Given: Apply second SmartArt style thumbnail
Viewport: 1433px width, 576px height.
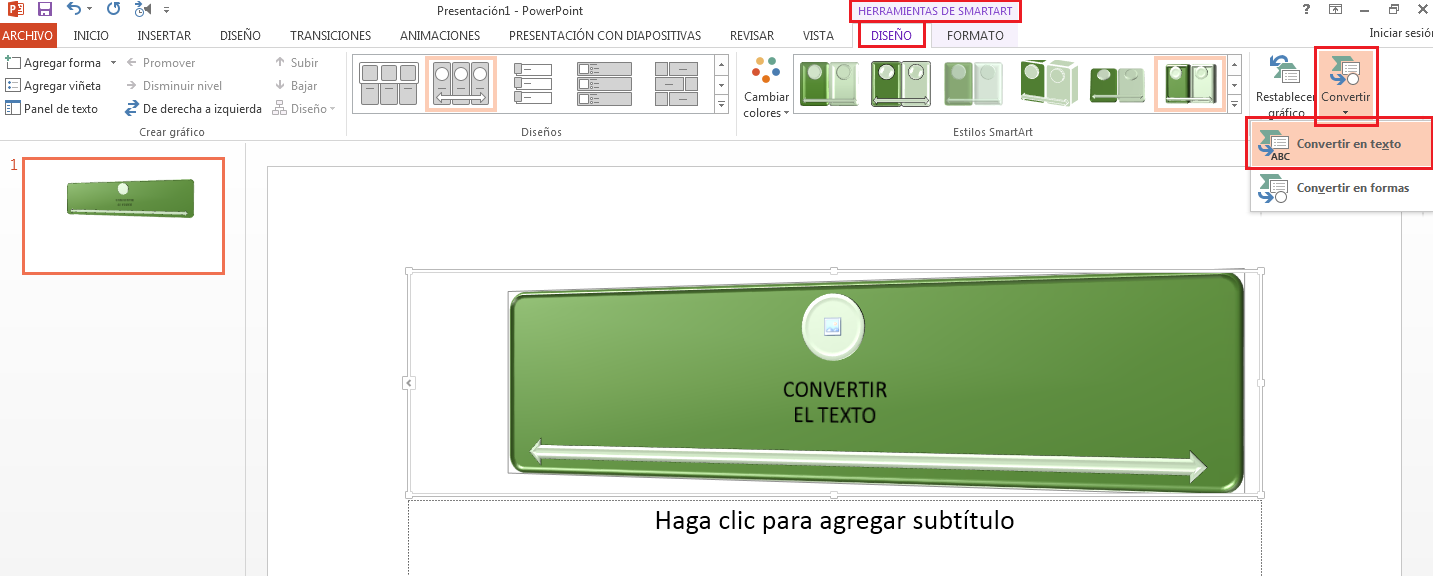Looking at the screenshot, I should (901, 84).
